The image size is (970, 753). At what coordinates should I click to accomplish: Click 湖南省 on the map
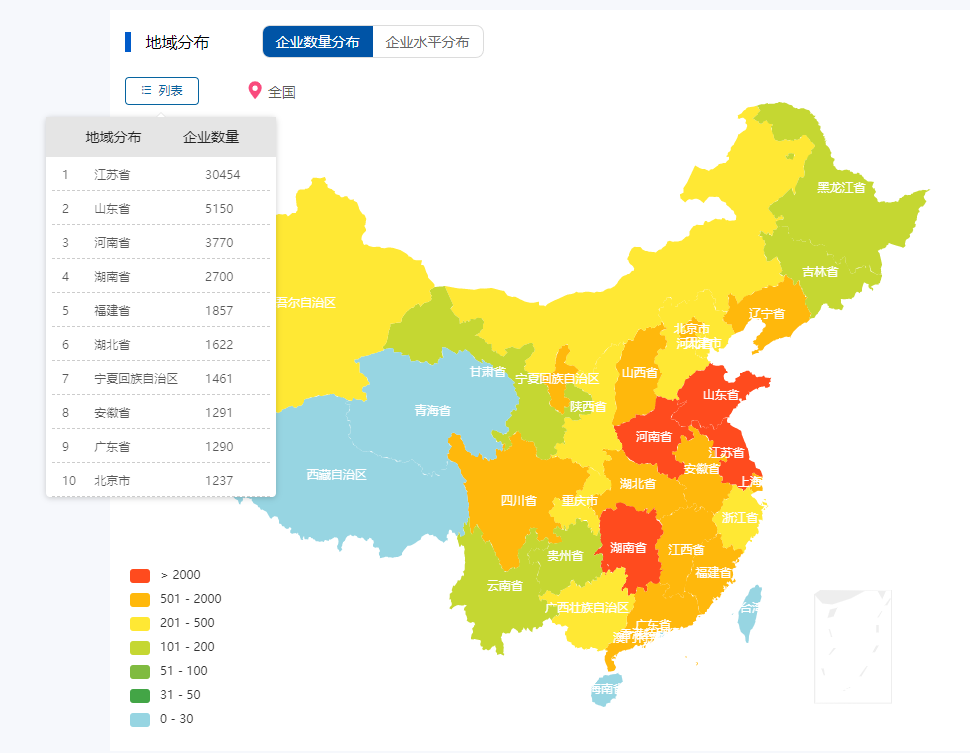click(627, 548)
